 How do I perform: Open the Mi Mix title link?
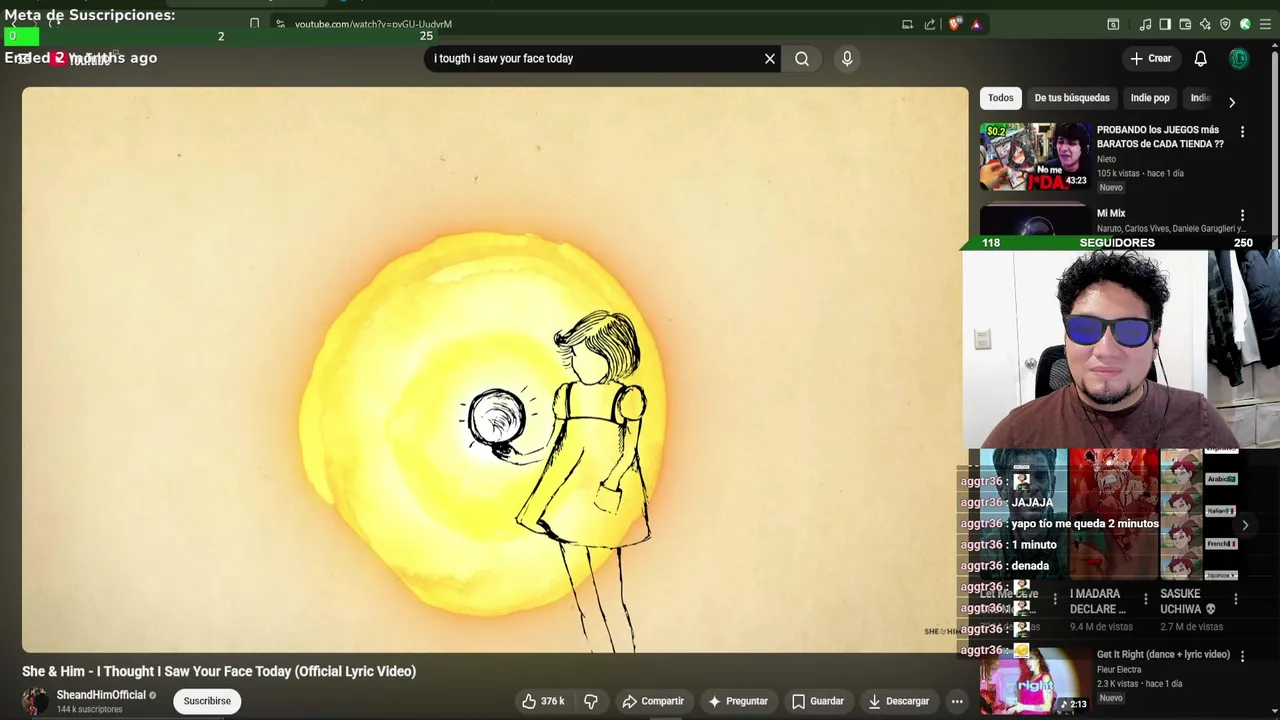pos(1111,213)
